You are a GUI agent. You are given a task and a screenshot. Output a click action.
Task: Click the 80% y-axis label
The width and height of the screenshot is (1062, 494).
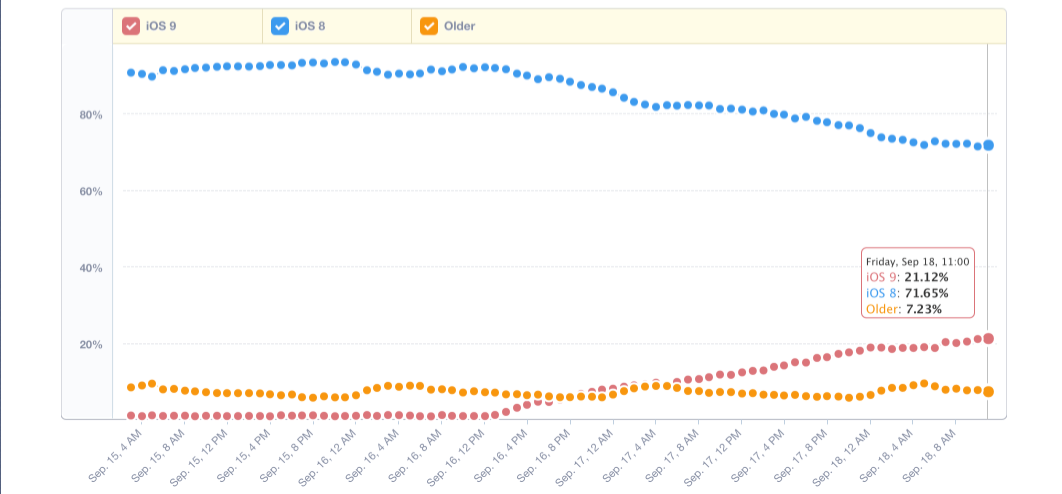coord(91,115)
